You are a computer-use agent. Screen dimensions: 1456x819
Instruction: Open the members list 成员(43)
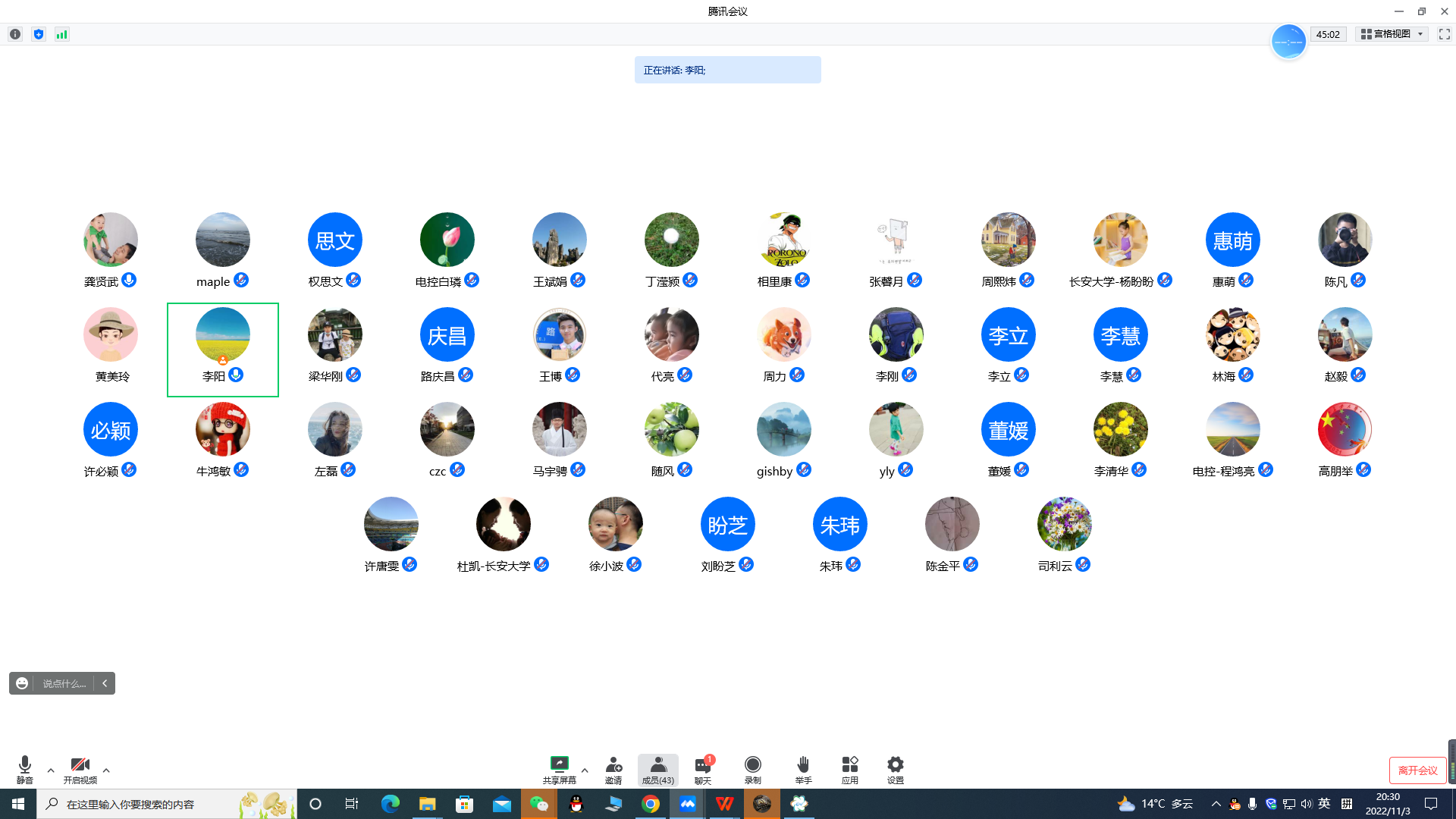tap(658, 770)
